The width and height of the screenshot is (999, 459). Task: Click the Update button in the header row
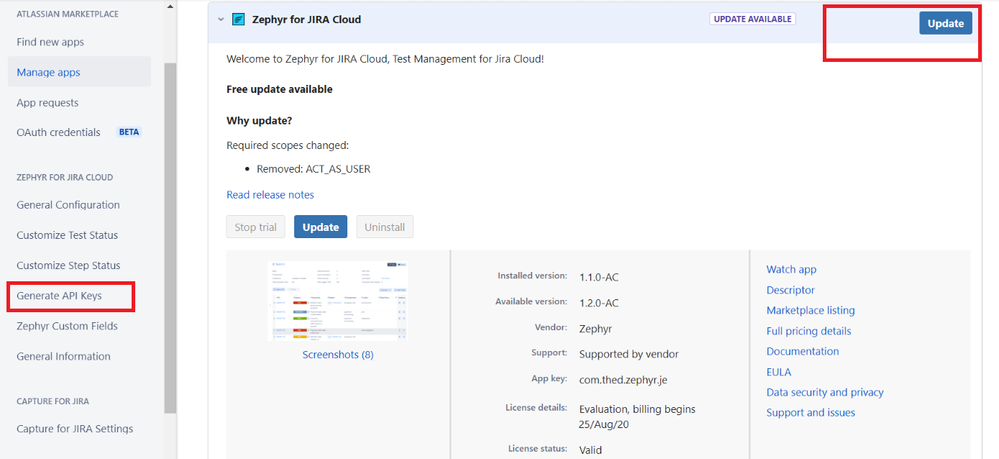(x=945, y=24)
